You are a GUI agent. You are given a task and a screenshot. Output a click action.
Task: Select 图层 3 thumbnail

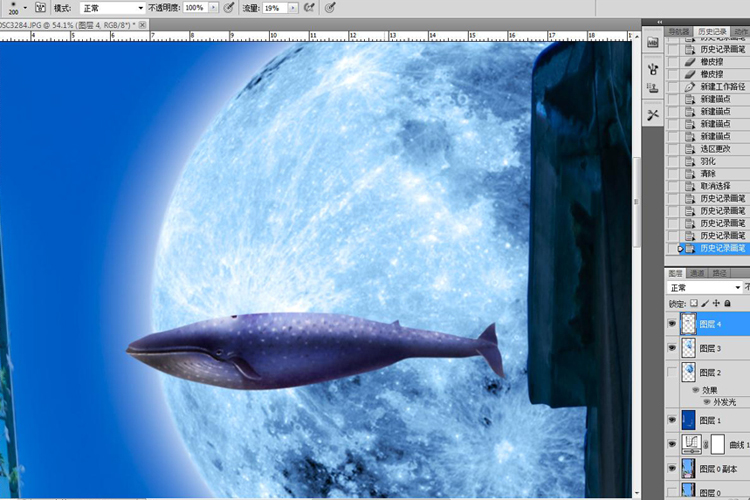pos(688,348)
